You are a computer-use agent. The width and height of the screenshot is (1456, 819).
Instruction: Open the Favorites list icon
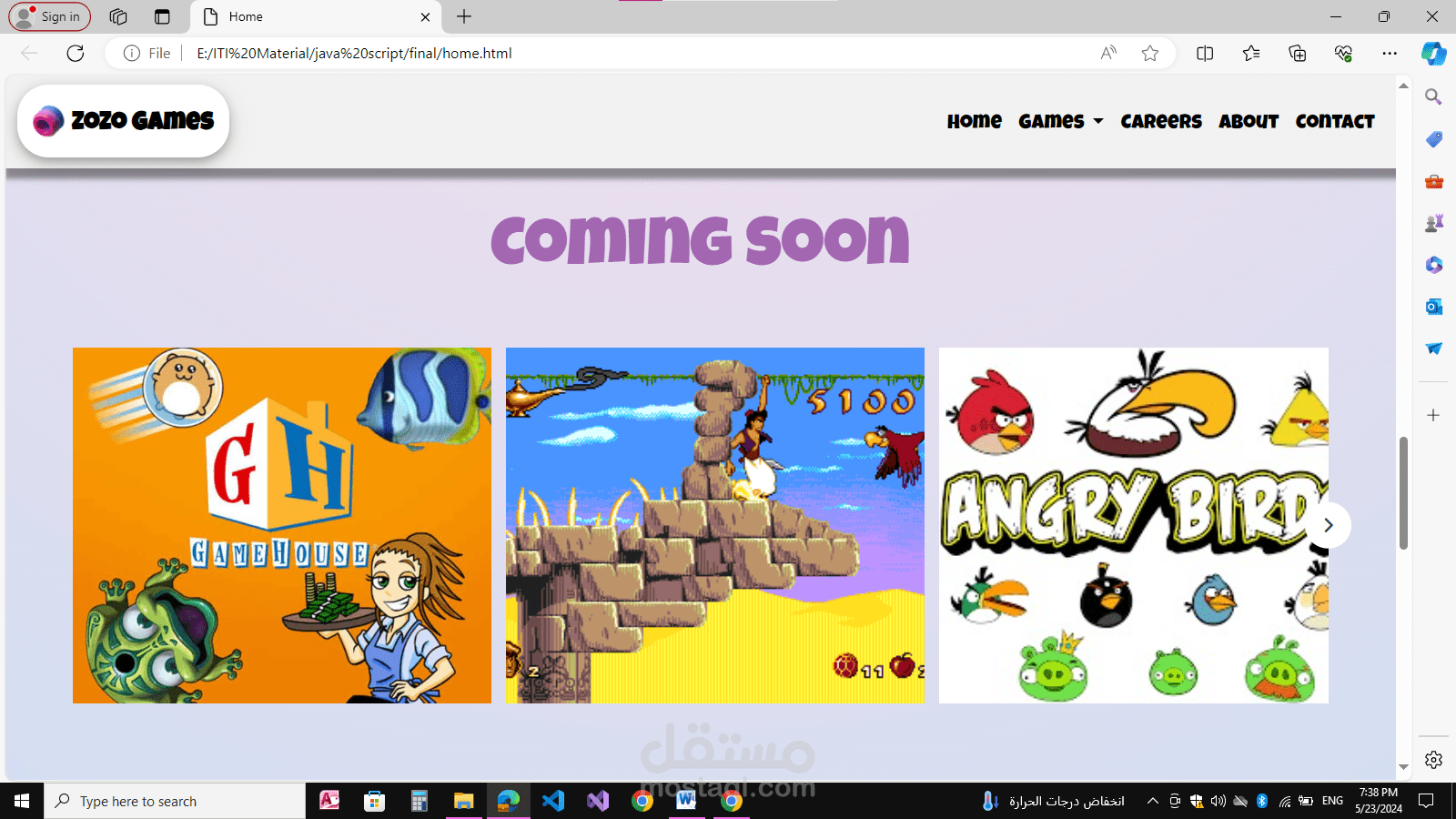tap(1251, 53)
